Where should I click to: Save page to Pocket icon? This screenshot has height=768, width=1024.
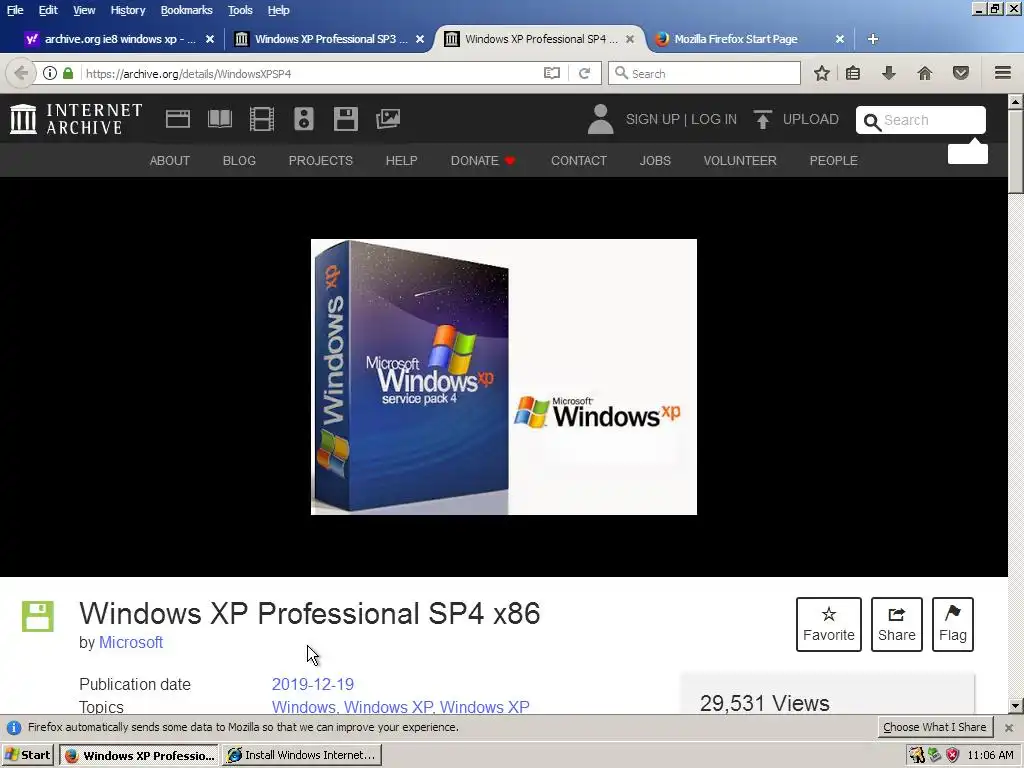[x=961, y=73]
